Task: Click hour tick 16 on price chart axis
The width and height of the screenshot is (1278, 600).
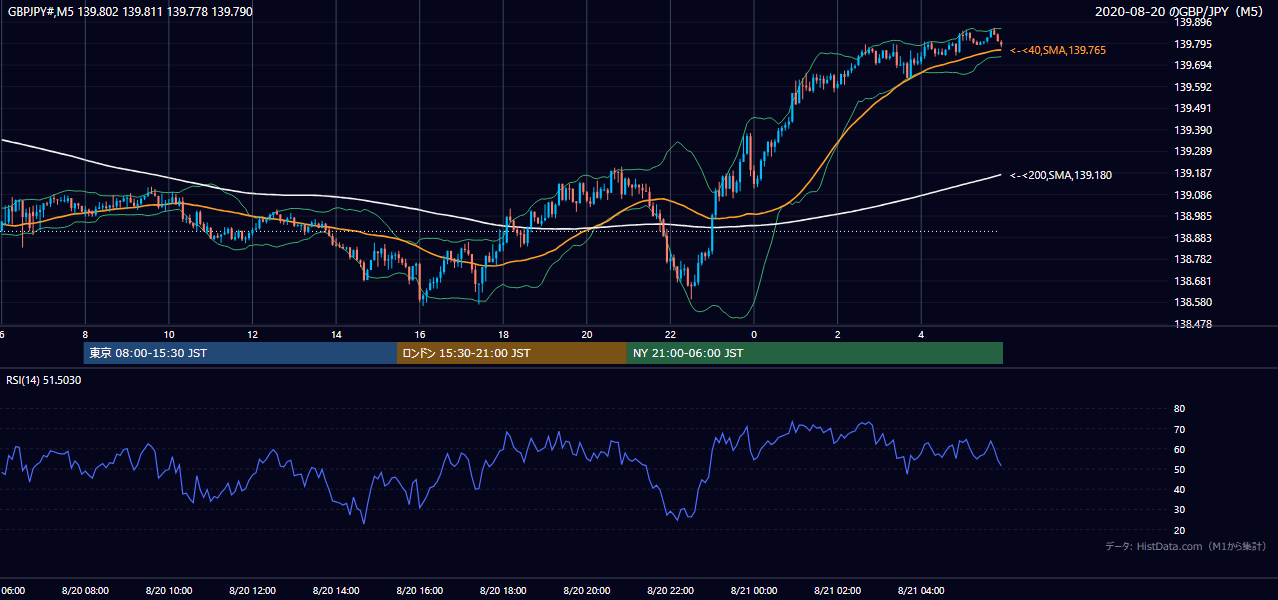Action: click(420, 335)
